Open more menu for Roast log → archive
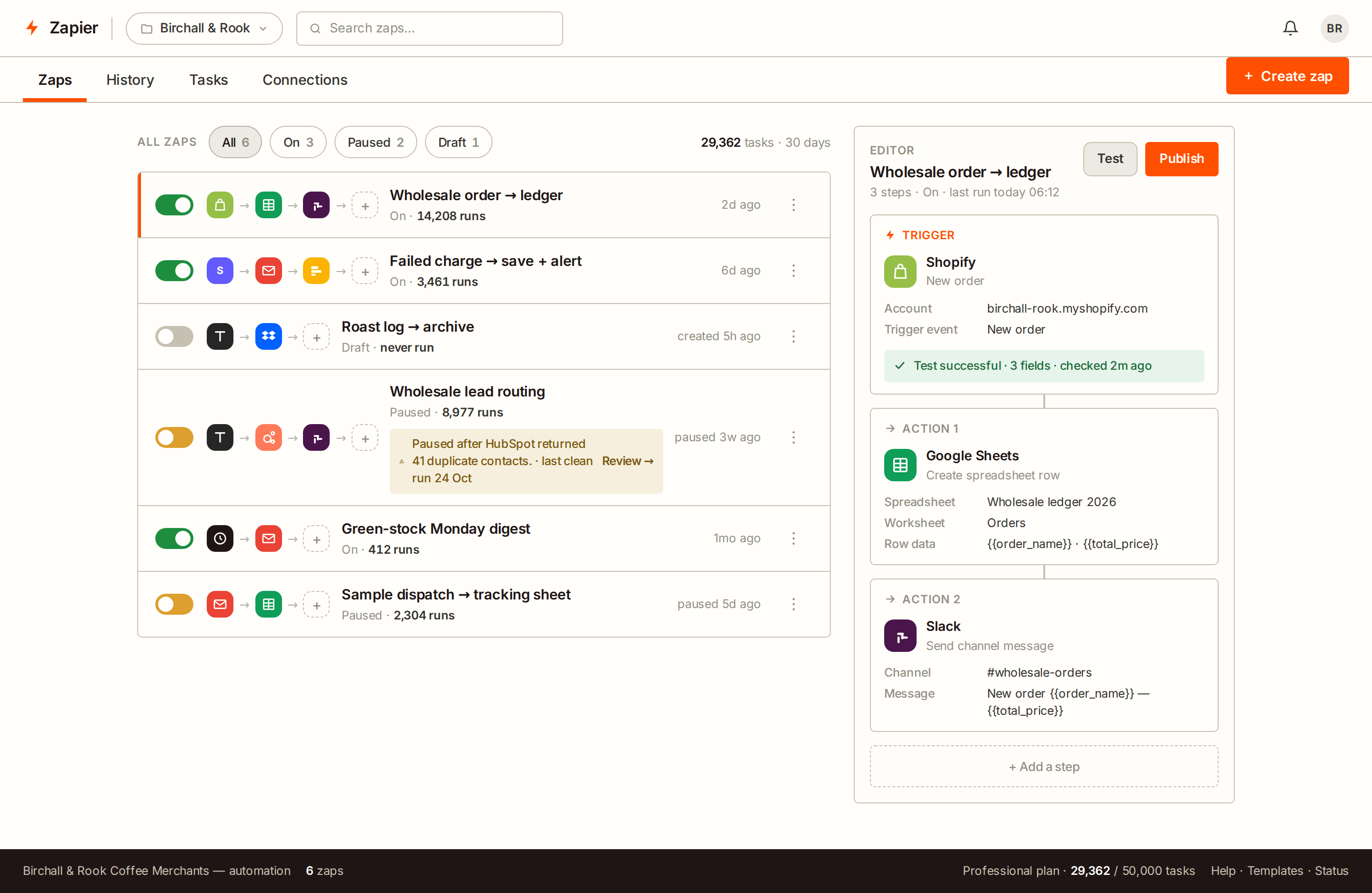The image size is (1372, 893). [793, 336]
